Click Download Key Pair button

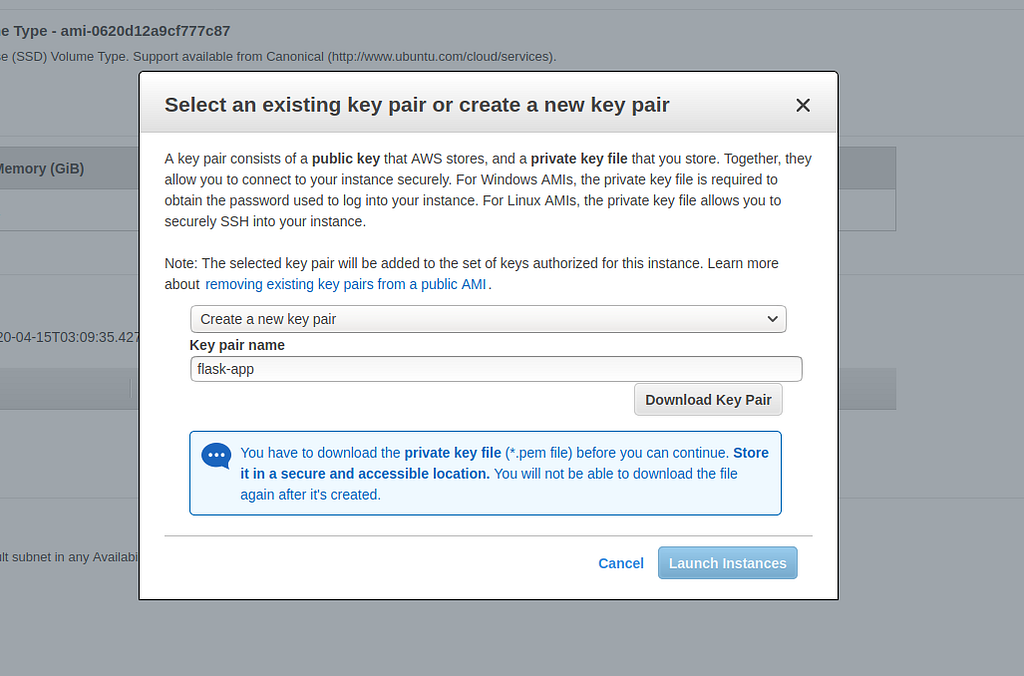click(708, 400)
